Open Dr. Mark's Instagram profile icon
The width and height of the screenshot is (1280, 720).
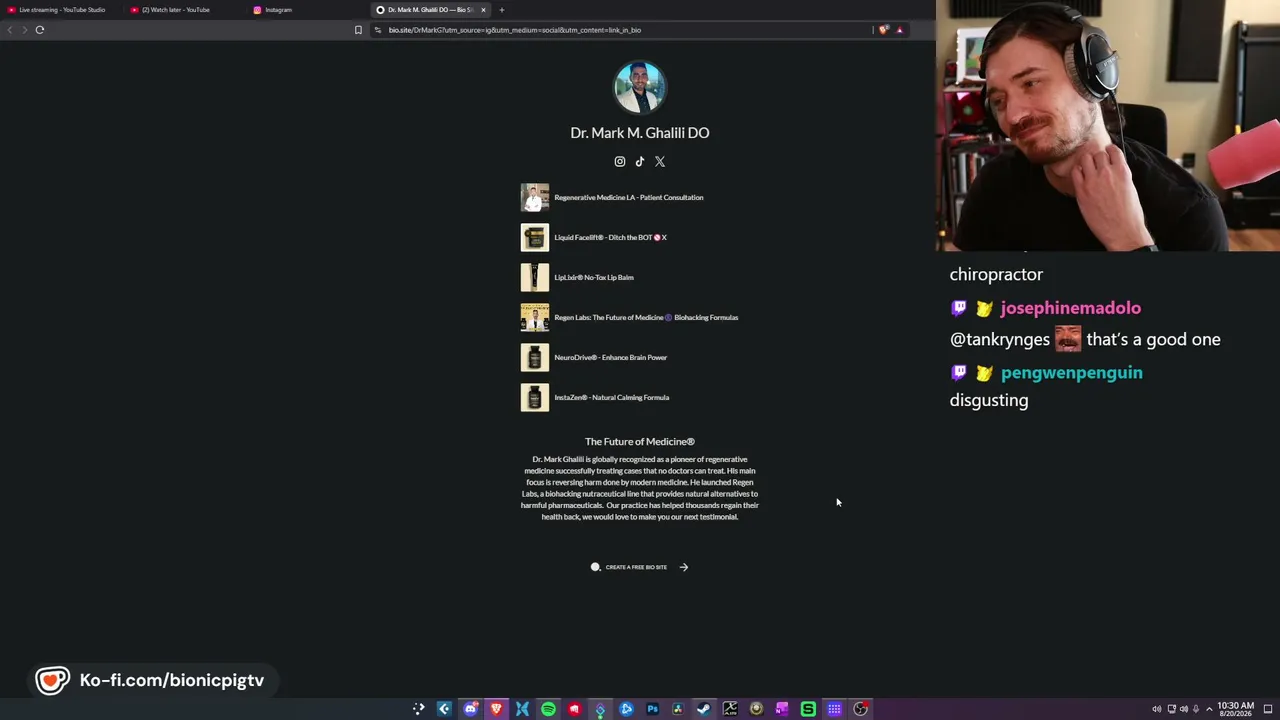(620, 161)
